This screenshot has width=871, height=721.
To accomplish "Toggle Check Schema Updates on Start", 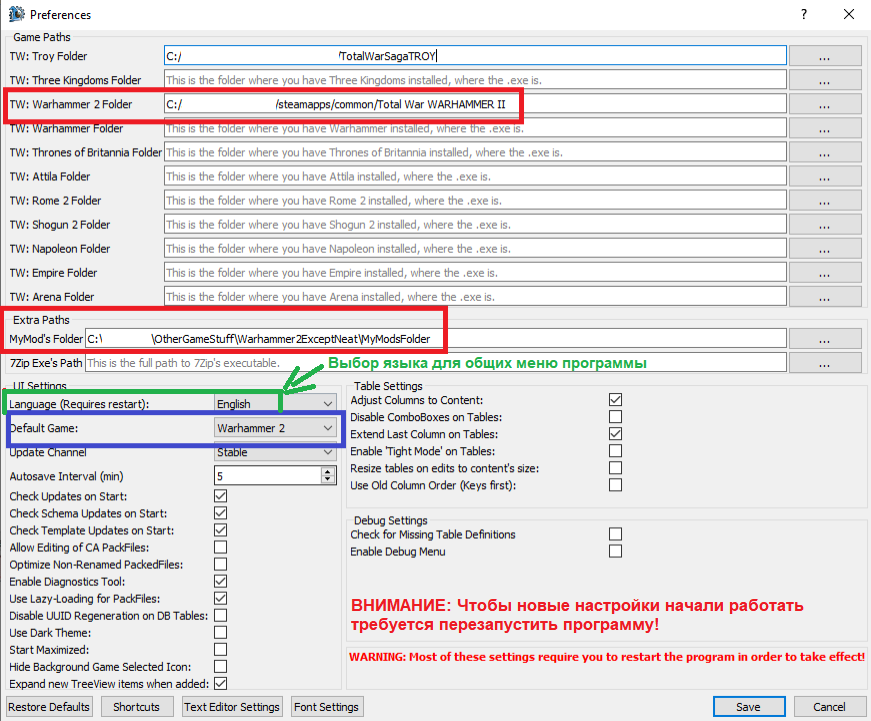I will (x=221, y=513).
